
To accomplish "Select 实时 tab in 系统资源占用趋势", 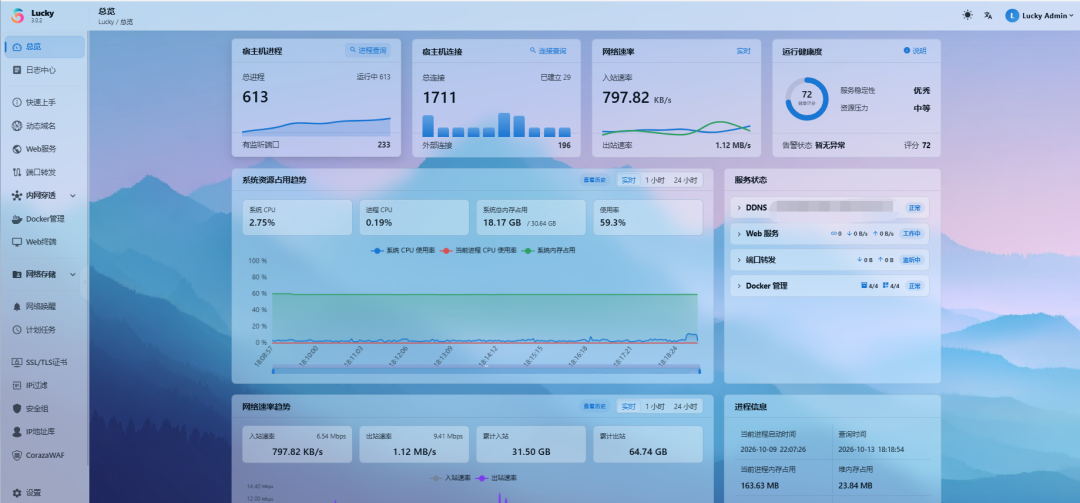I will pyautogui.click(x=628, y=180).
